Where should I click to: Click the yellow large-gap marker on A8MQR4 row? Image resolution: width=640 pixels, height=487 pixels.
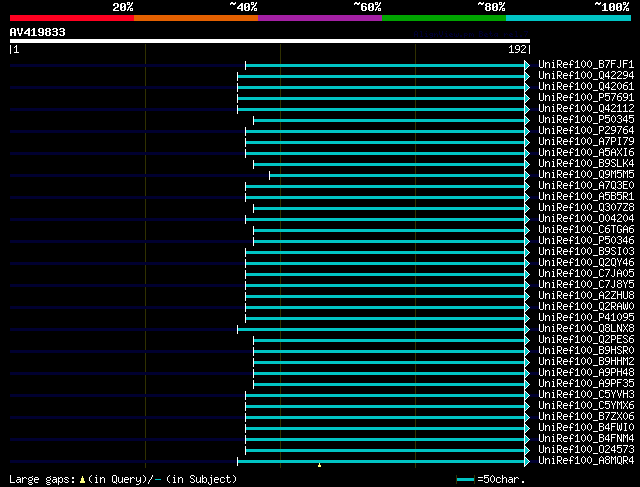pyautogui.click(x=320, y=465)
